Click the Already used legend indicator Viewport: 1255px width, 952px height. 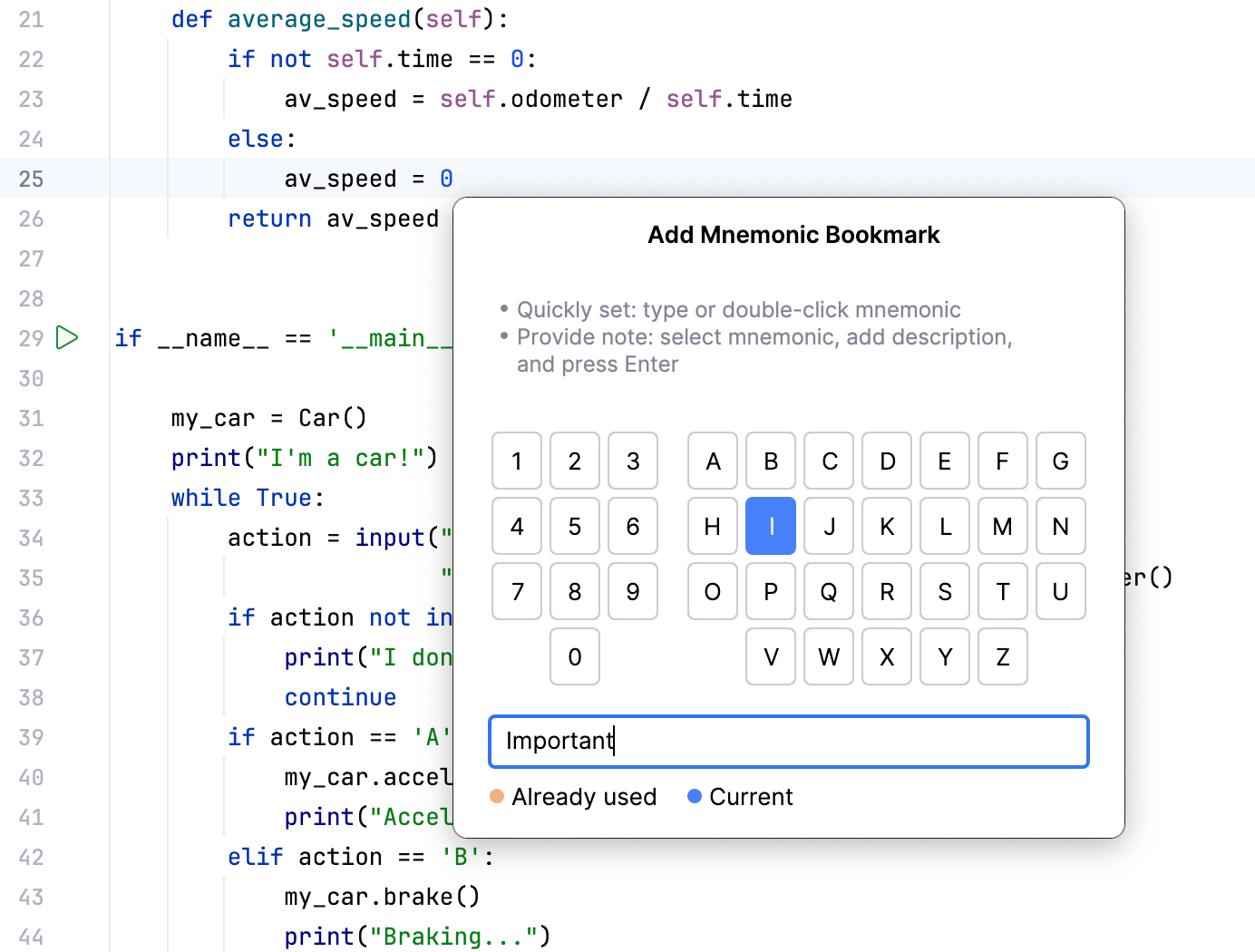(496, 796)
